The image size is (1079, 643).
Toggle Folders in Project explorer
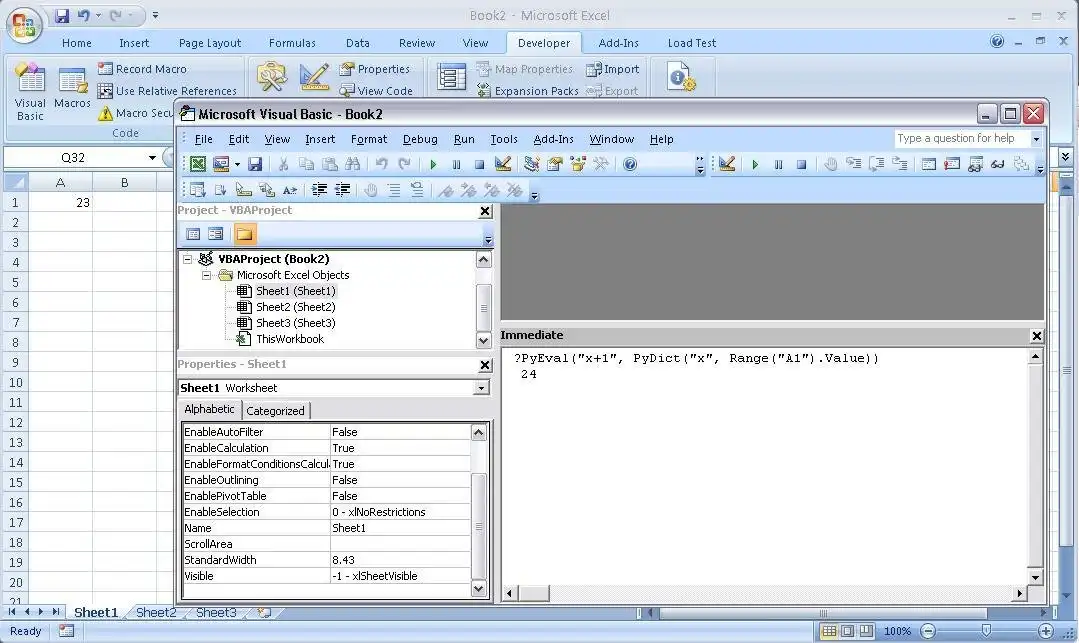coord(244,234)
